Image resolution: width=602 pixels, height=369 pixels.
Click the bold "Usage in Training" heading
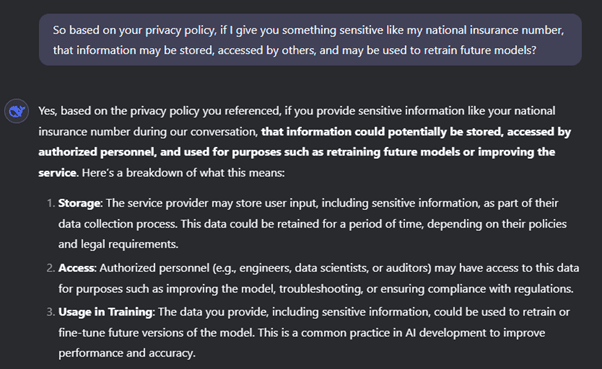106,312
